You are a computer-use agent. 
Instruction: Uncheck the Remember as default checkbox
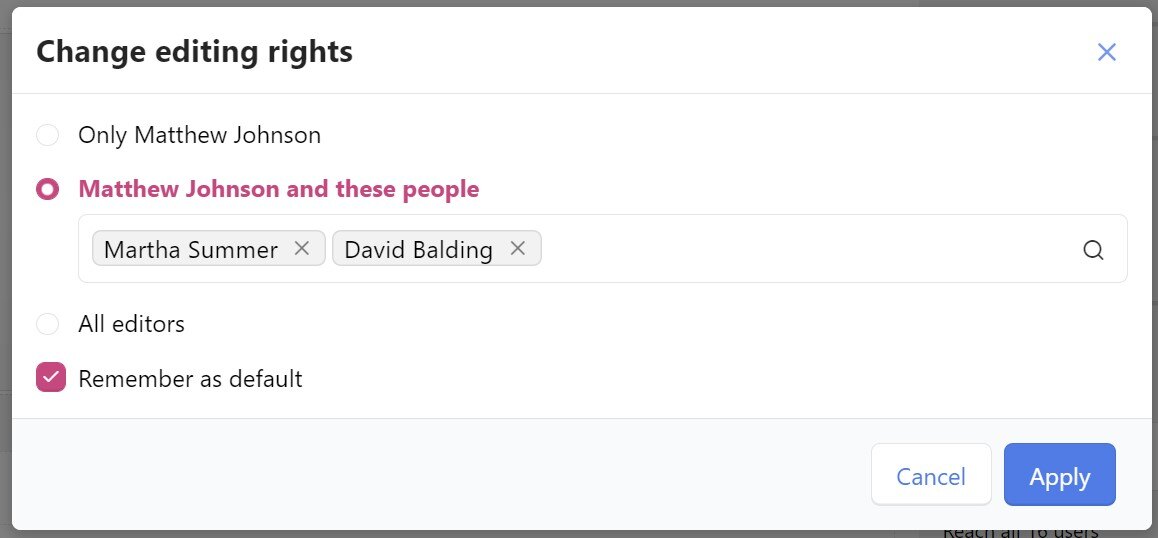point(51,378)
